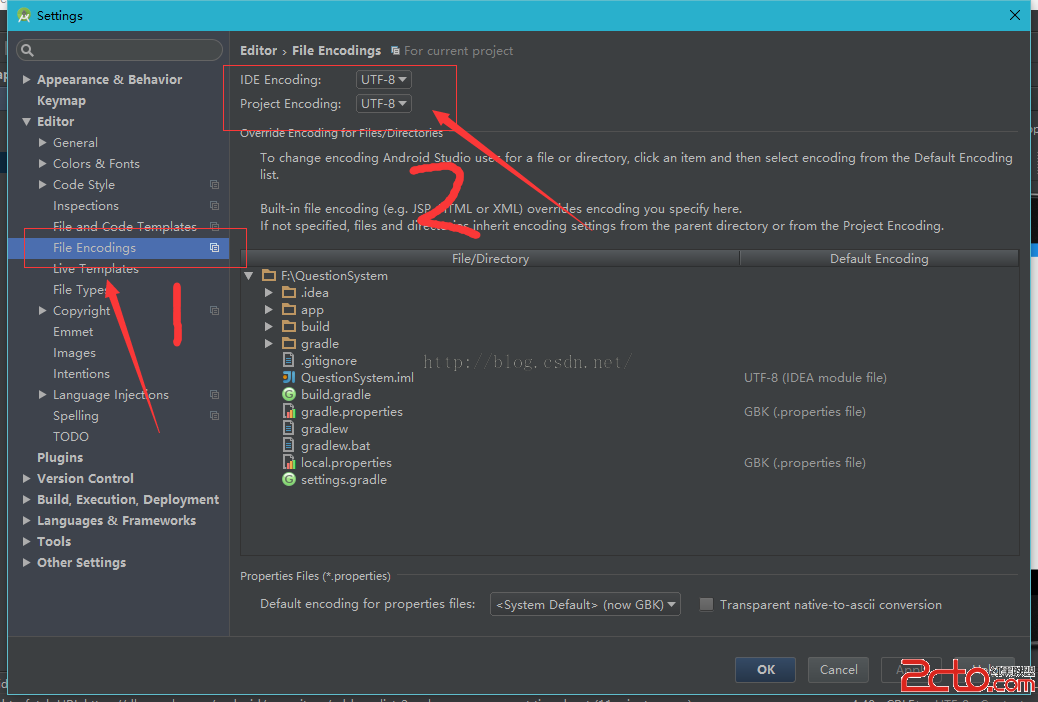Click the gradle.properties file icon
The height and width of the screenshot is (702, 1038).
289,411
